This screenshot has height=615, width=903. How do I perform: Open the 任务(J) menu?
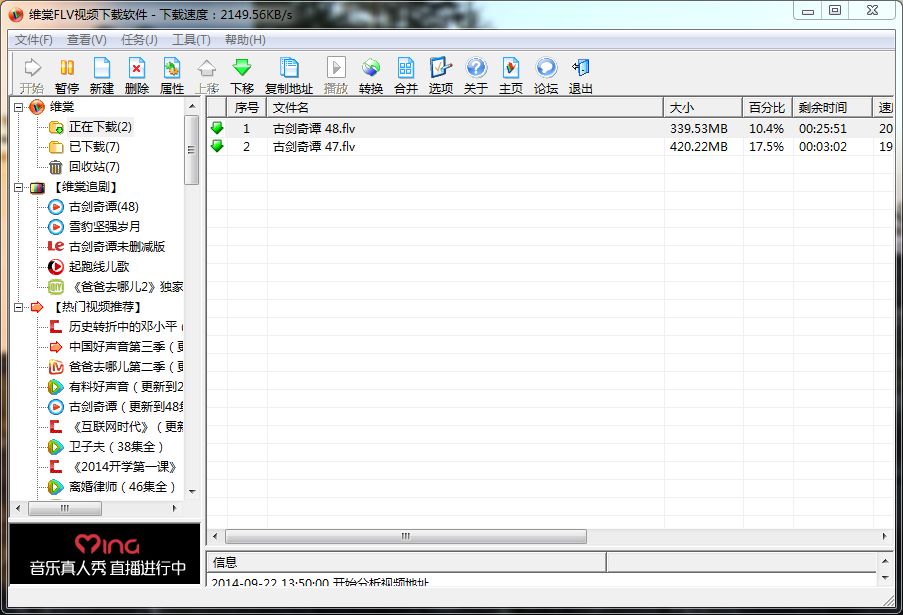(x=139, y=40)
